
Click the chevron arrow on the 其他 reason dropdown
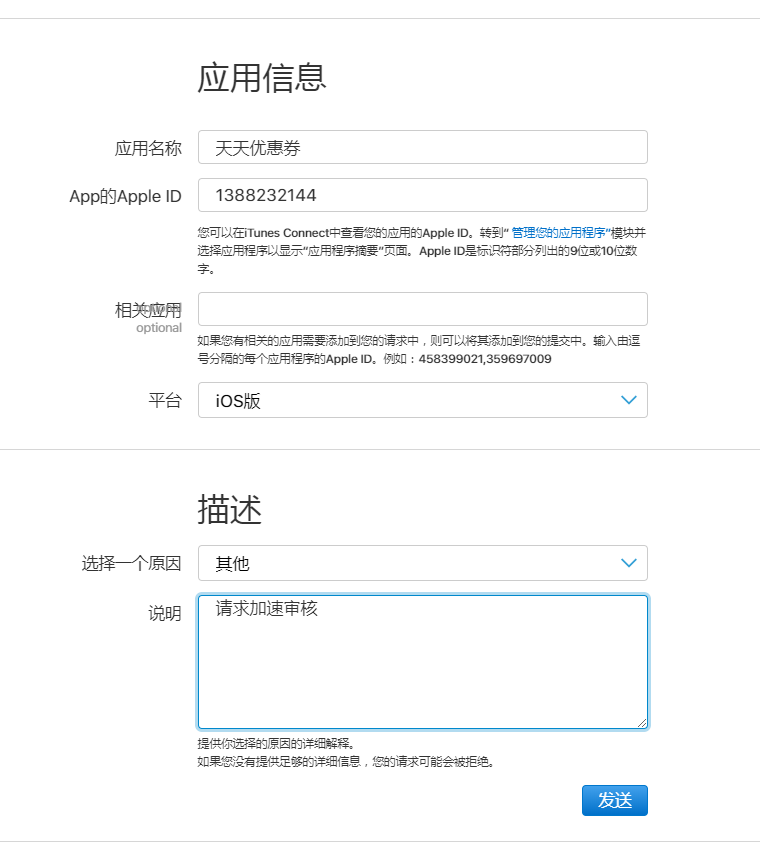click(628, 563)
